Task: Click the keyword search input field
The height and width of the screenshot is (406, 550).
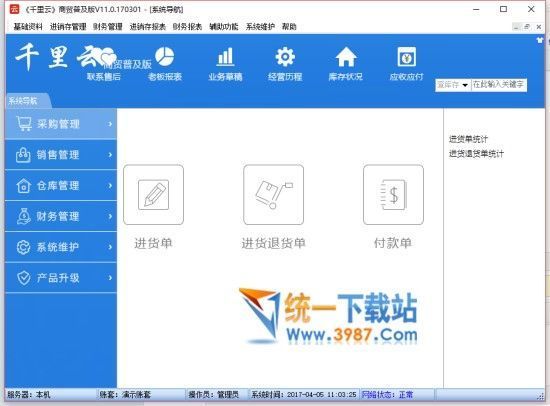Action: click(x=498, y=85)
